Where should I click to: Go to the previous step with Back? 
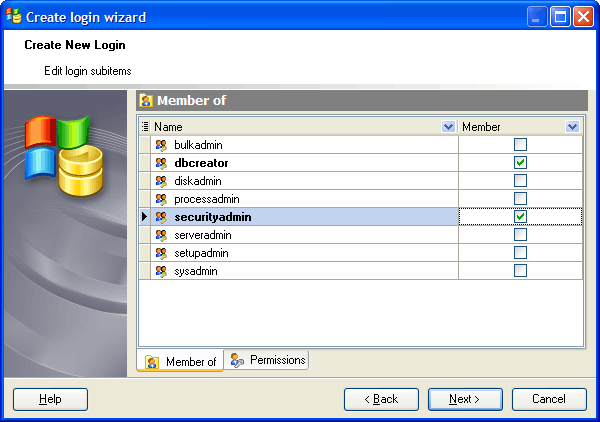pyautogui.click(x=381, y=399)
